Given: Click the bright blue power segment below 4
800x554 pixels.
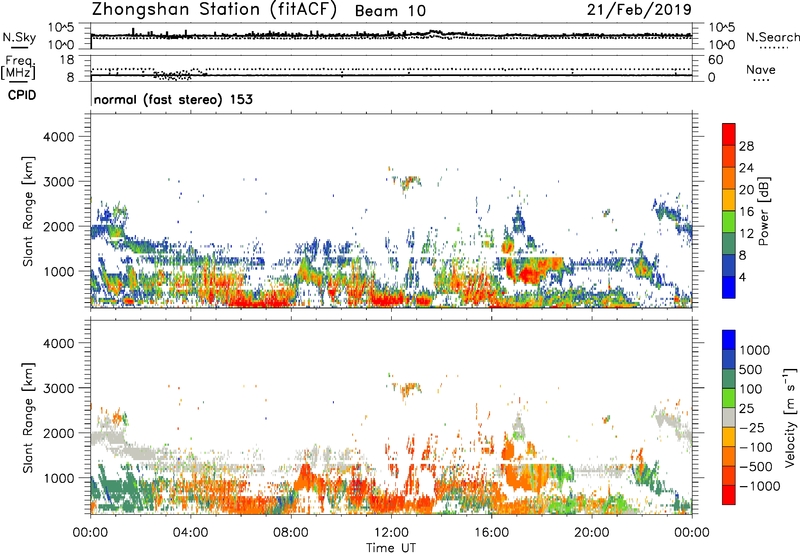Looking at the screenshot, I should [x=729, y=288].
